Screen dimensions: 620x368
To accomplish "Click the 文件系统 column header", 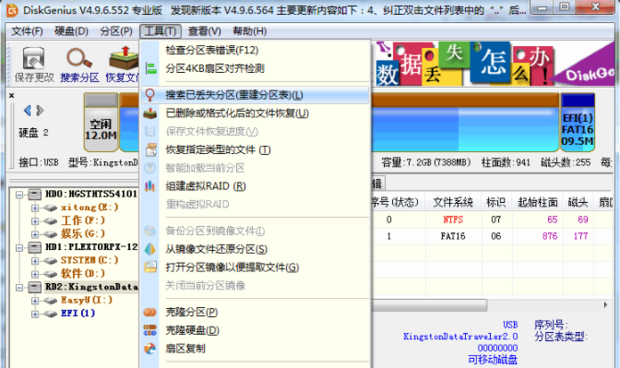I will click(453, 202).
